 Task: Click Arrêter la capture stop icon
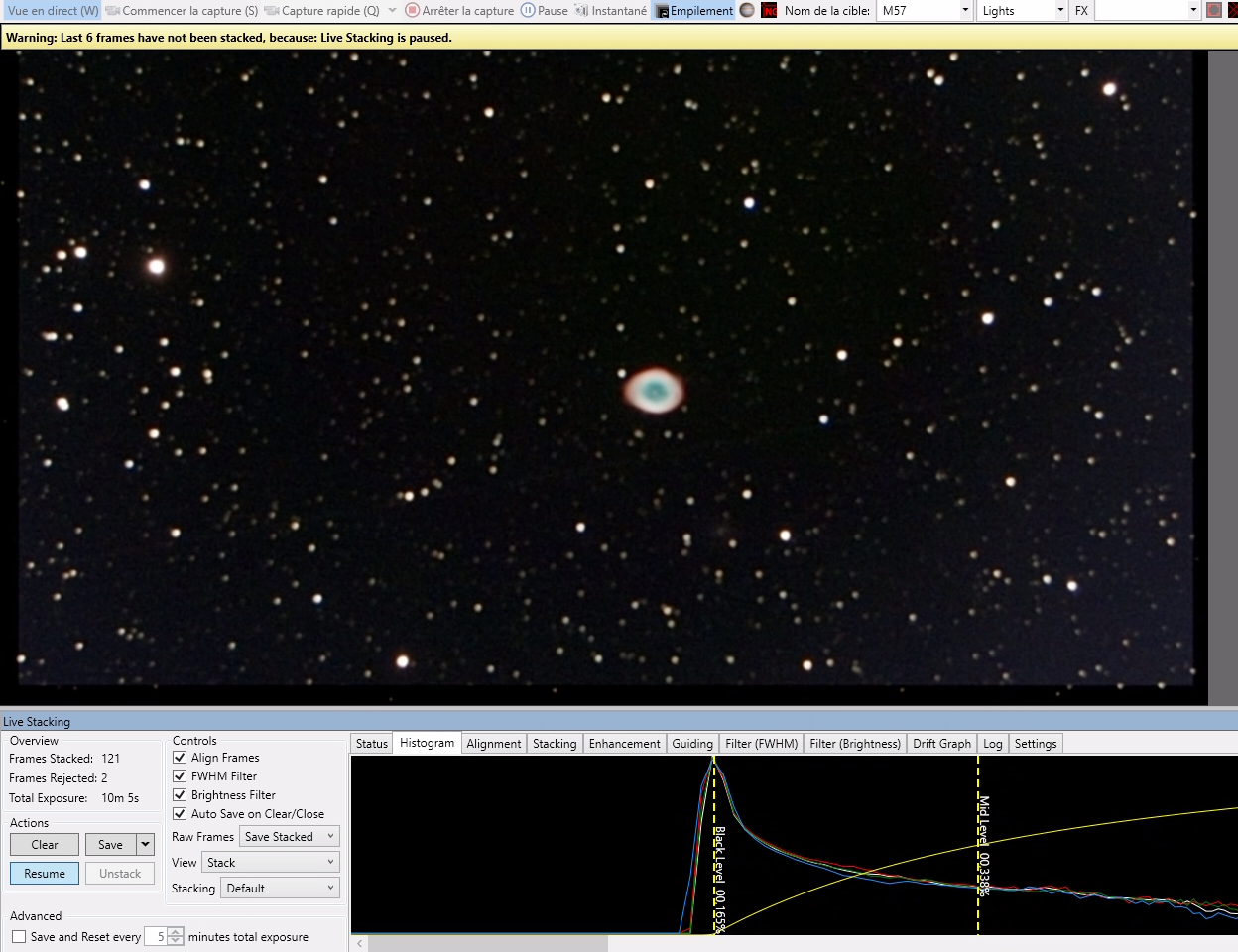tap(412, 11)
